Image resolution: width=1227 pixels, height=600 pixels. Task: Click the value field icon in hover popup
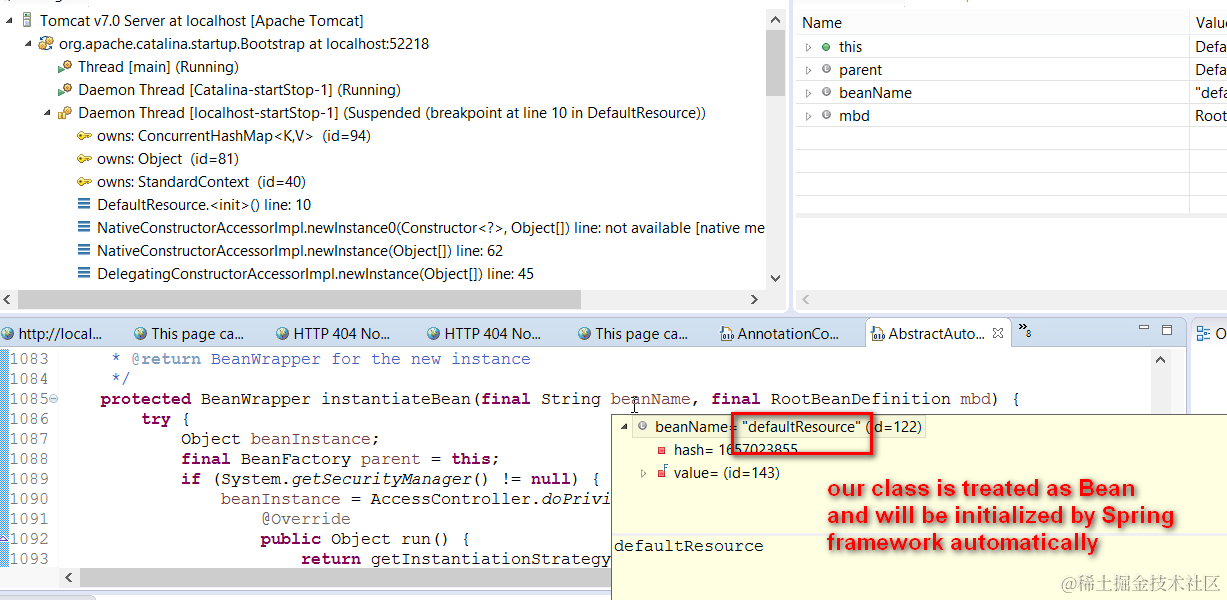[x=662, y=472]
